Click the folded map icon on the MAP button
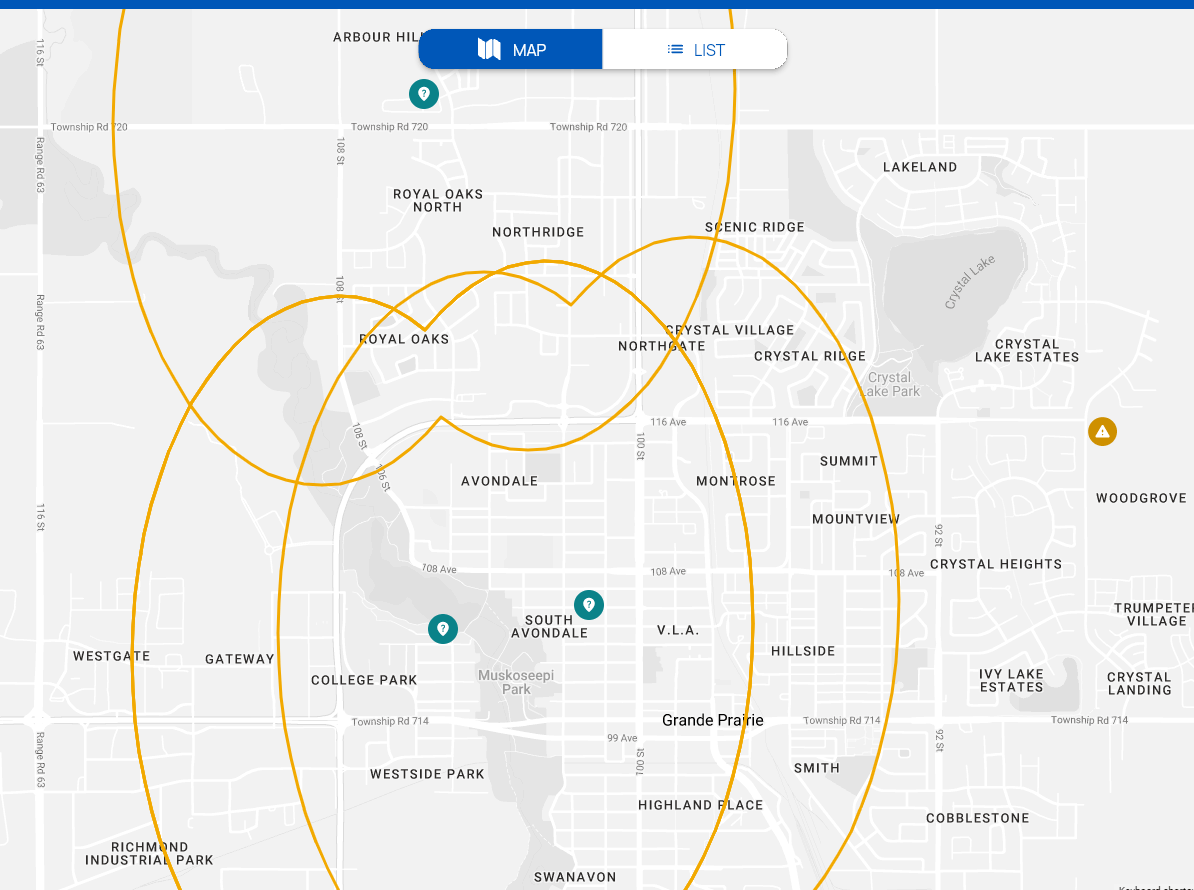Screen dimensions: 1194x890 [487, 48]
